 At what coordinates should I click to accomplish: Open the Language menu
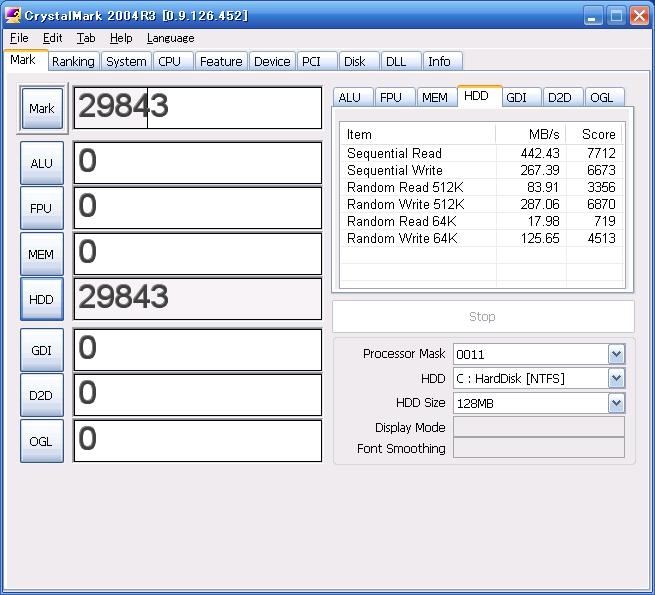click(x=170, y=38)
